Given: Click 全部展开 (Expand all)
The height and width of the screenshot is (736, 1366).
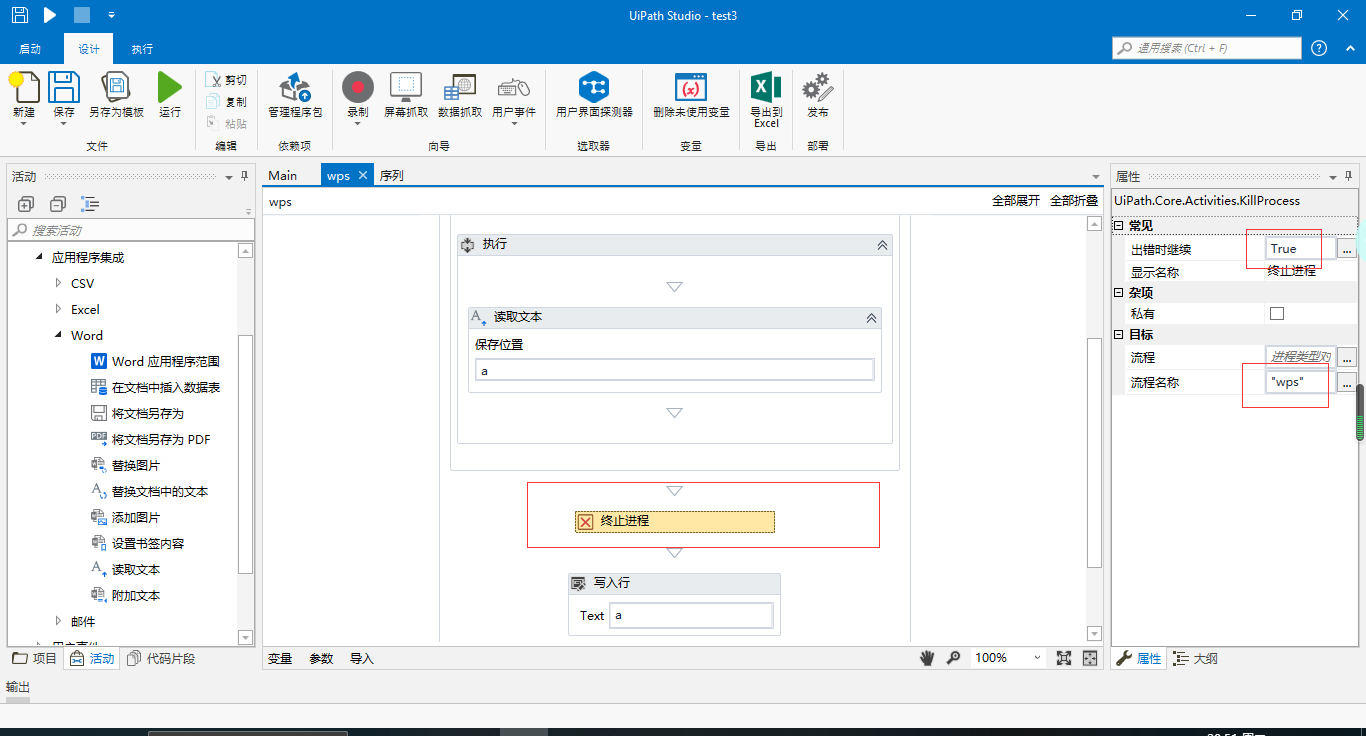Looking at the screenshot, I should (x=1016, y=201).
